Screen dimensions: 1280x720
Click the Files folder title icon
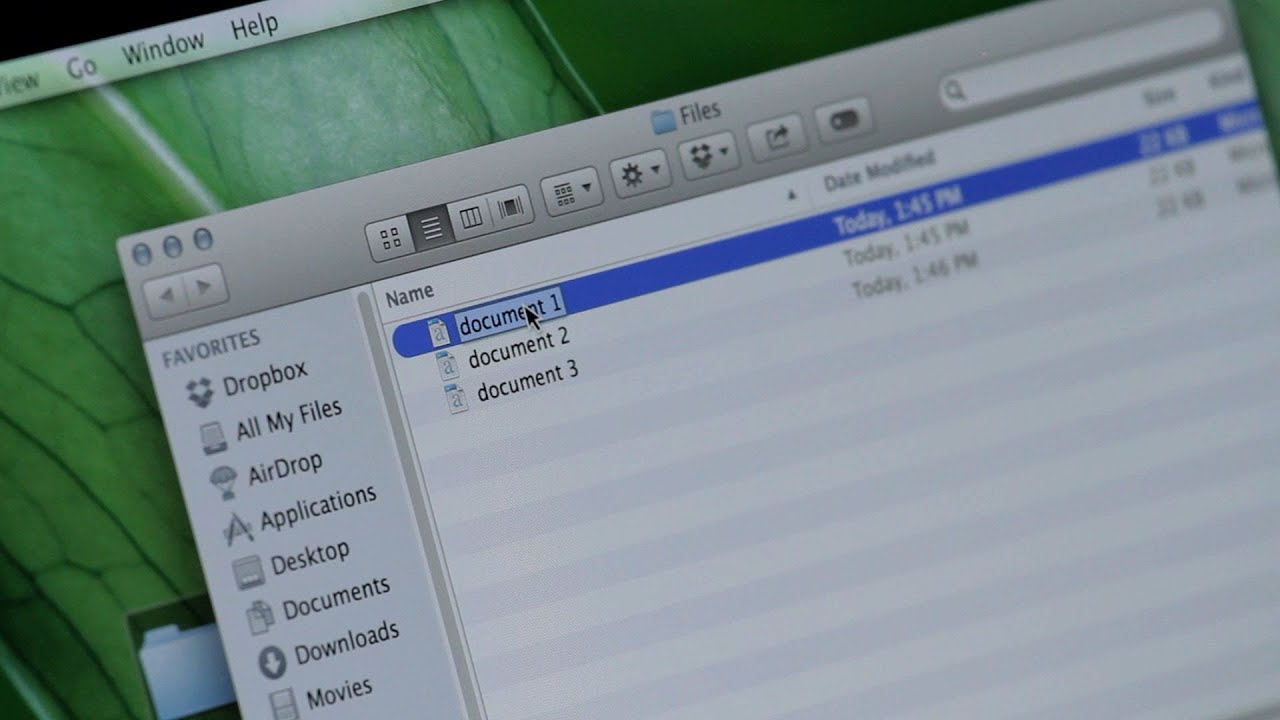(663, 122)
